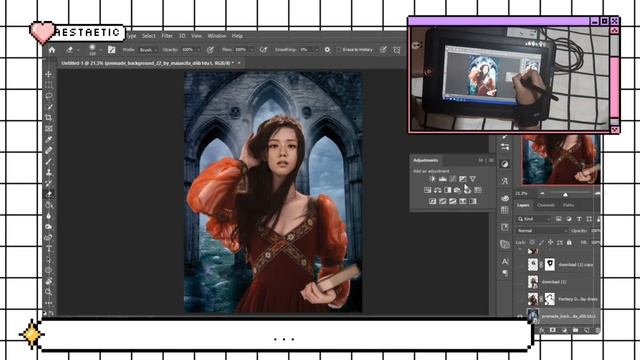Add an Invert adjustment
This screenshot has height=360, width=640.
coord(433,201)
